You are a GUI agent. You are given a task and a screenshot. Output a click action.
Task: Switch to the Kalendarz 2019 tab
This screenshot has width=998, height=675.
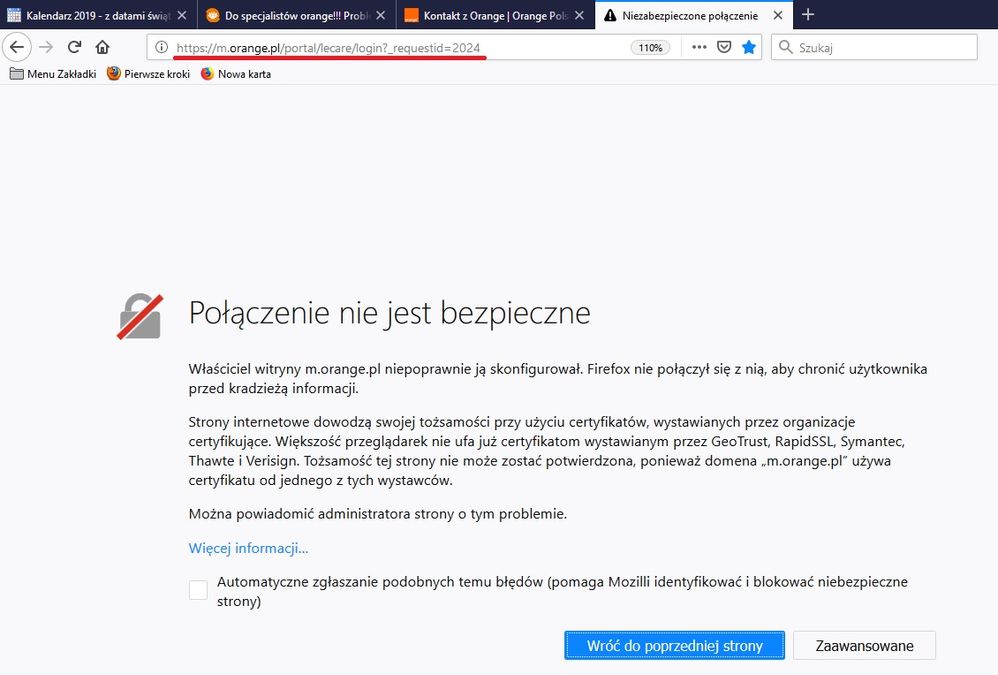90,15
